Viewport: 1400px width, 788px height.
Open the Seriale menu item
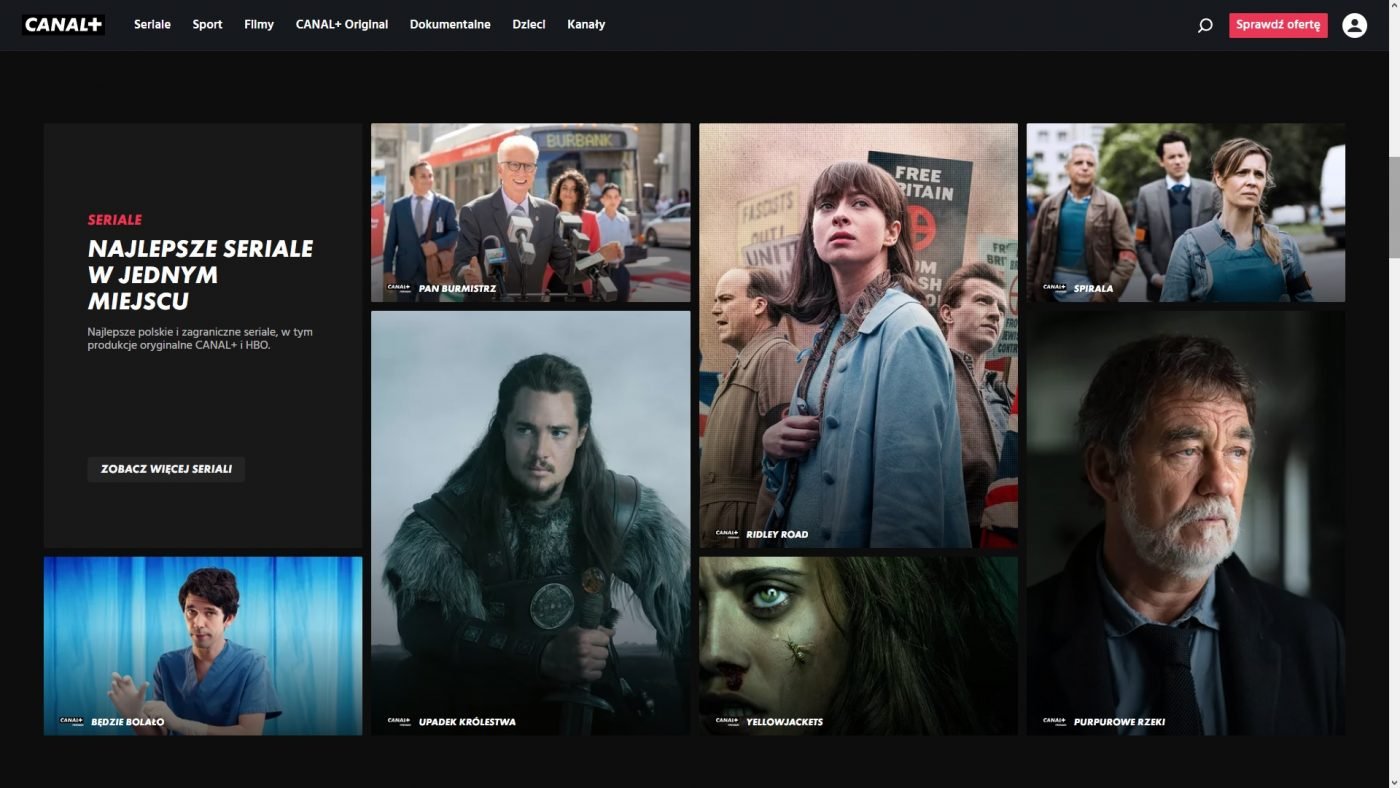tap(152, 25)
